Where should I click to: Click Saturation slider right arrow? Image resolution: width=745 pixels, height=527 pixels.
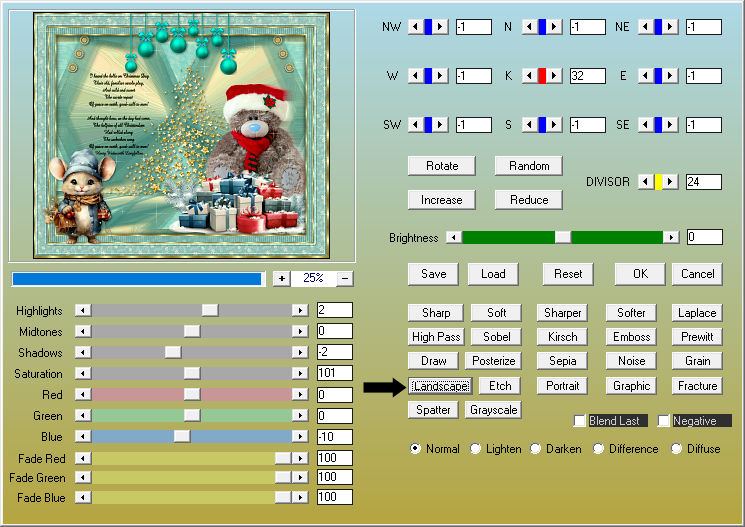coord(300,373)
